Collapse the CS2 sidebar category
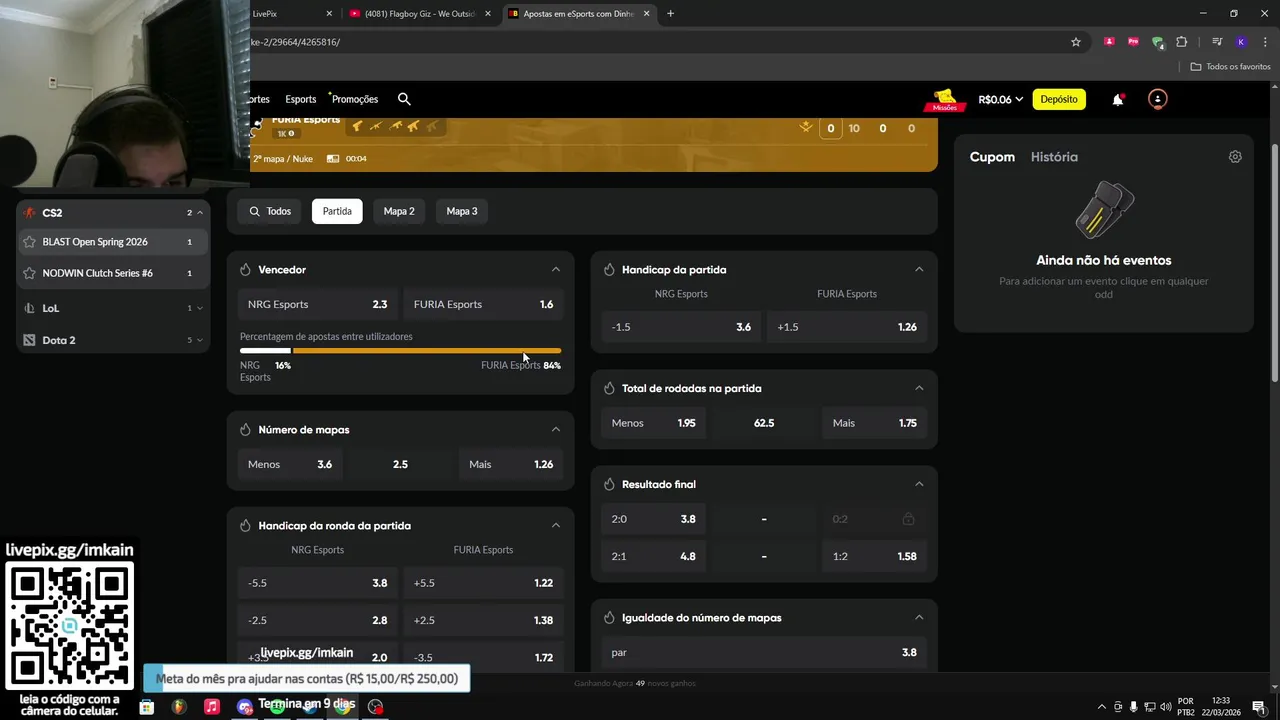 click(x=199, y=212)
